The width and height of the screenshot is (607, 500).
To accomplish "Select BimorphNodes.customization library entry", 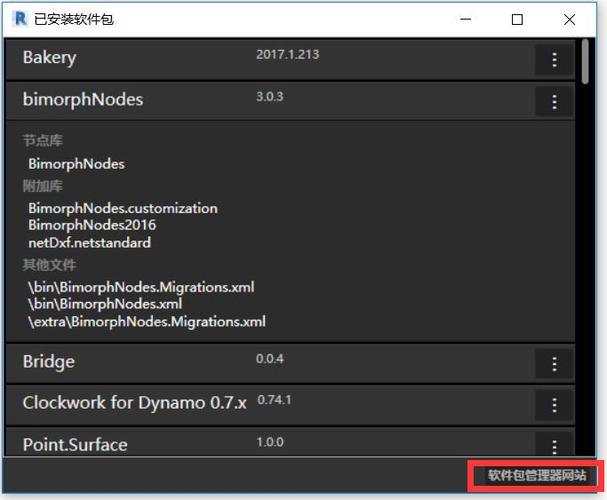I will tap(123, 208).
